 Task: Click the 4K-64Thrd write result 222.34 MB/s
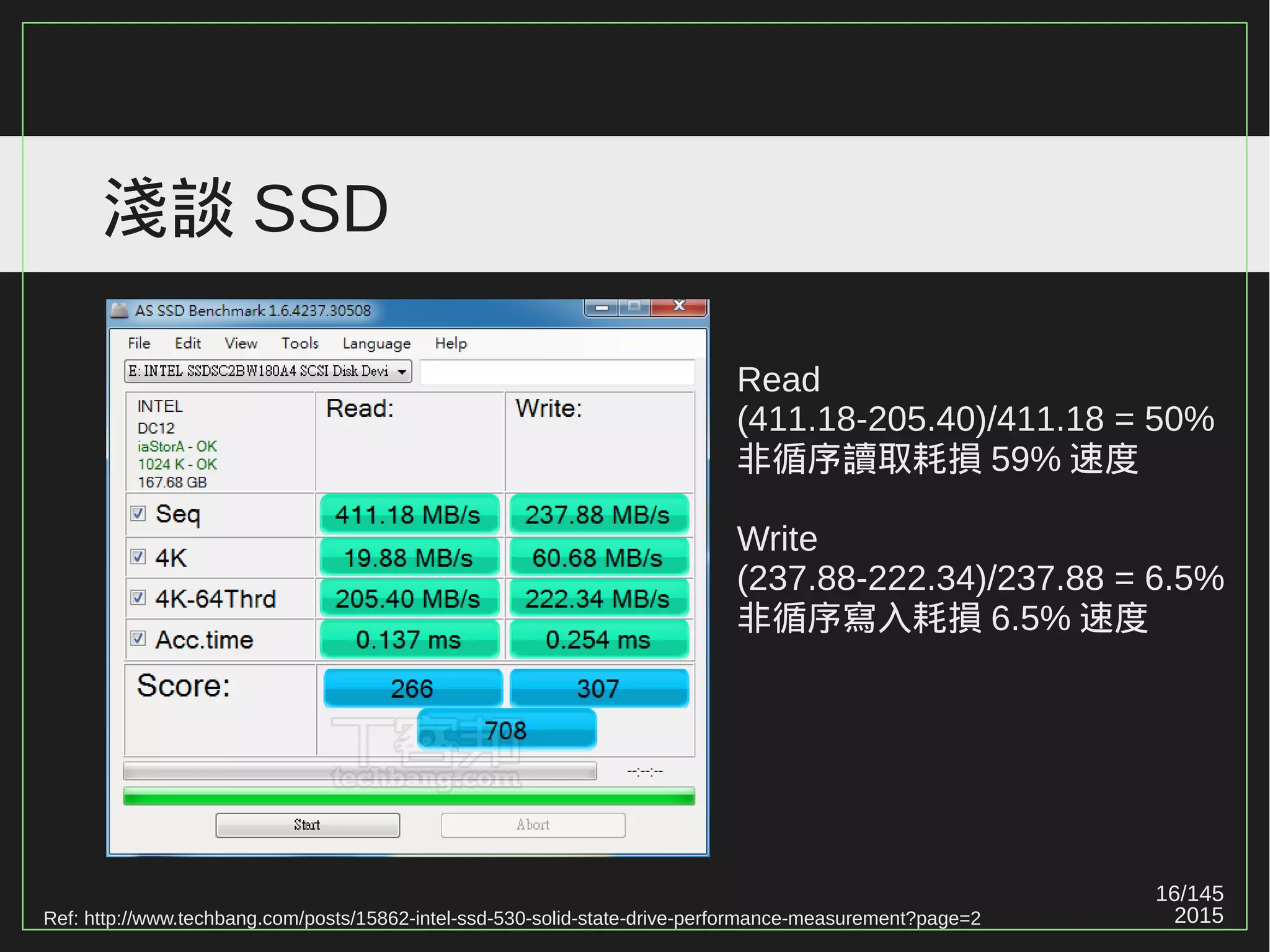pos(598,598)
